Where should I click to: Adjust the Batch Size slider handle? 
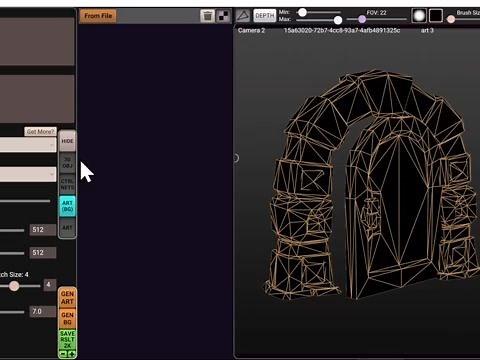coord(14,286)
